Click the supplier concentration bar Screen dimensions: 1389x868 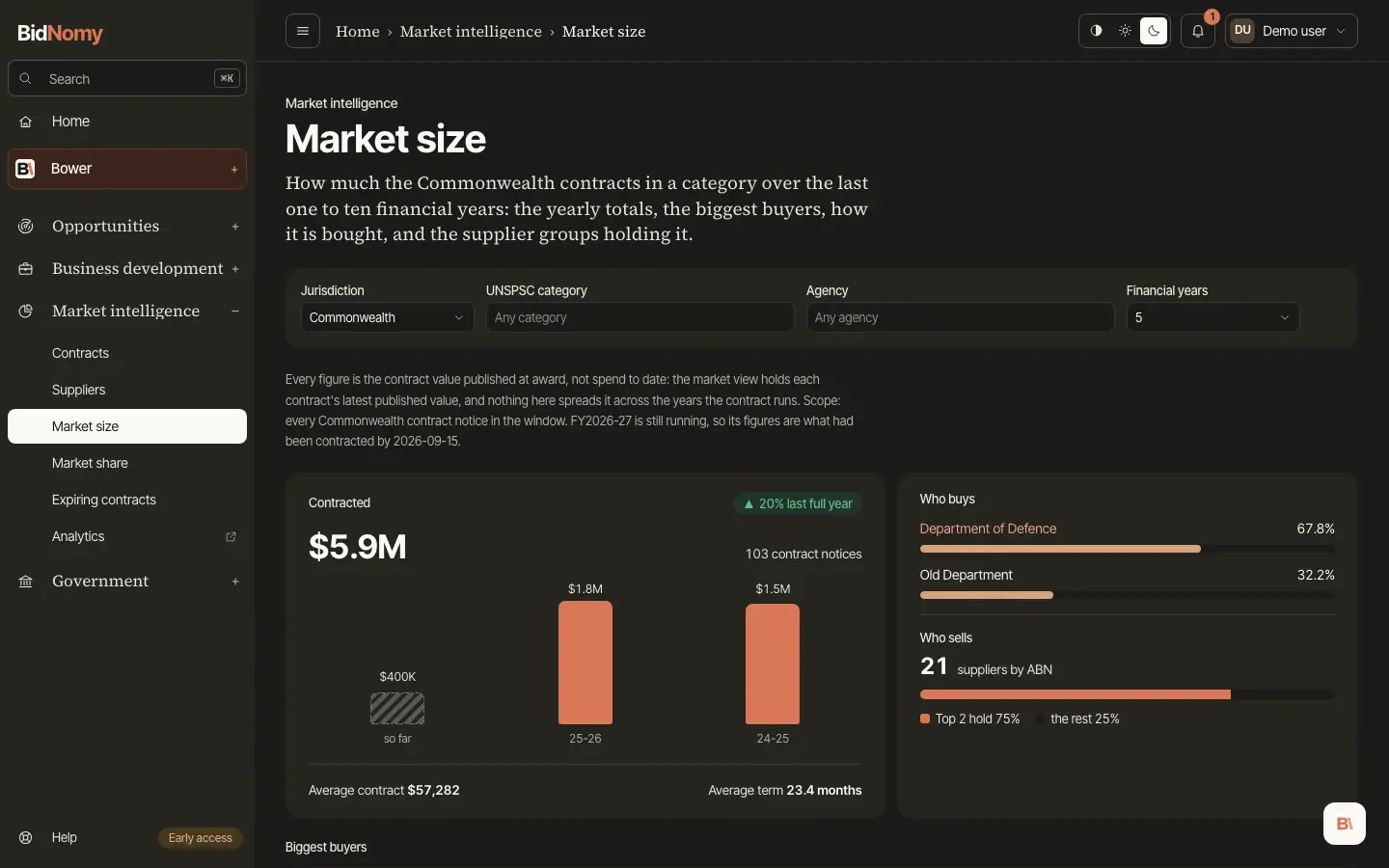(x=1127, y=694)
